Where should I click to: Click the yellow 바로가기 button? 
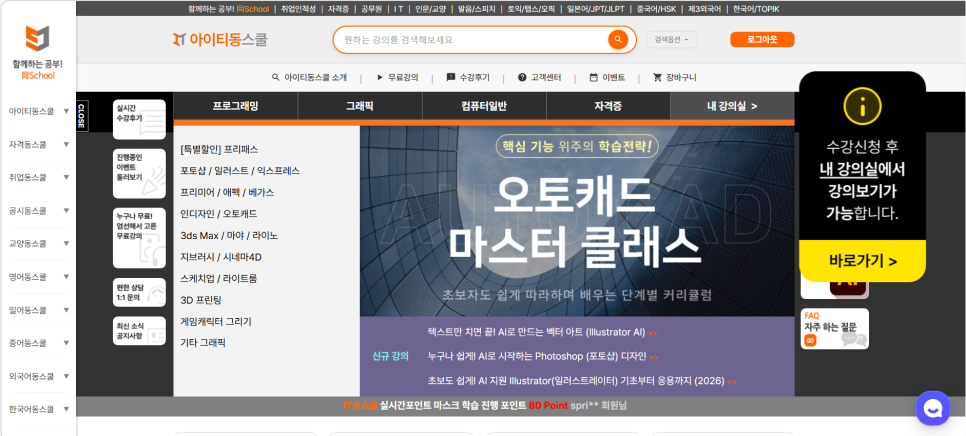862,261
